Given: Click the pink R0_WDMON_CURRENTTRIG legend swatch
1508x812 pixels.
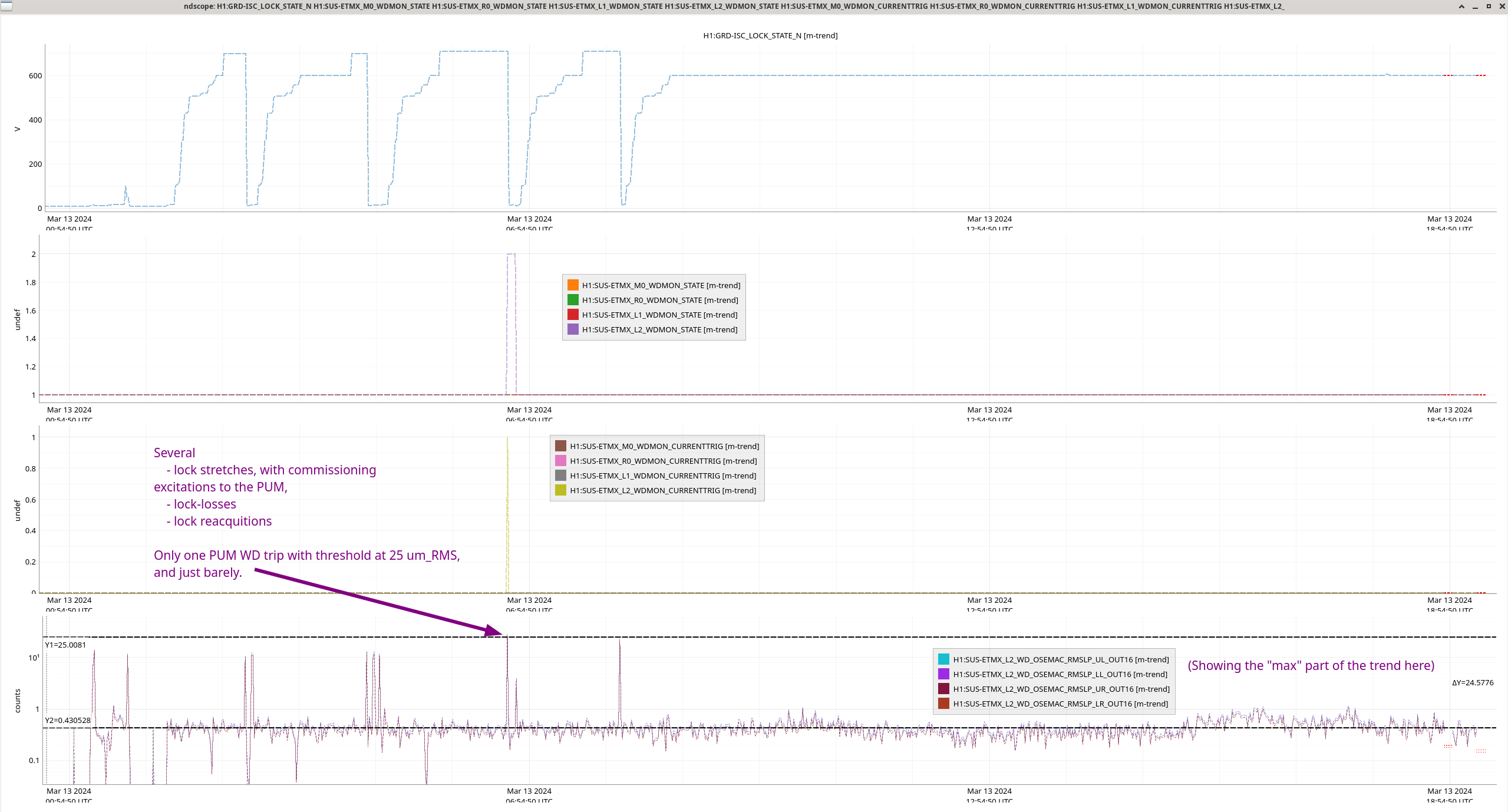Looking at the screenshot, I should point(560,461).
